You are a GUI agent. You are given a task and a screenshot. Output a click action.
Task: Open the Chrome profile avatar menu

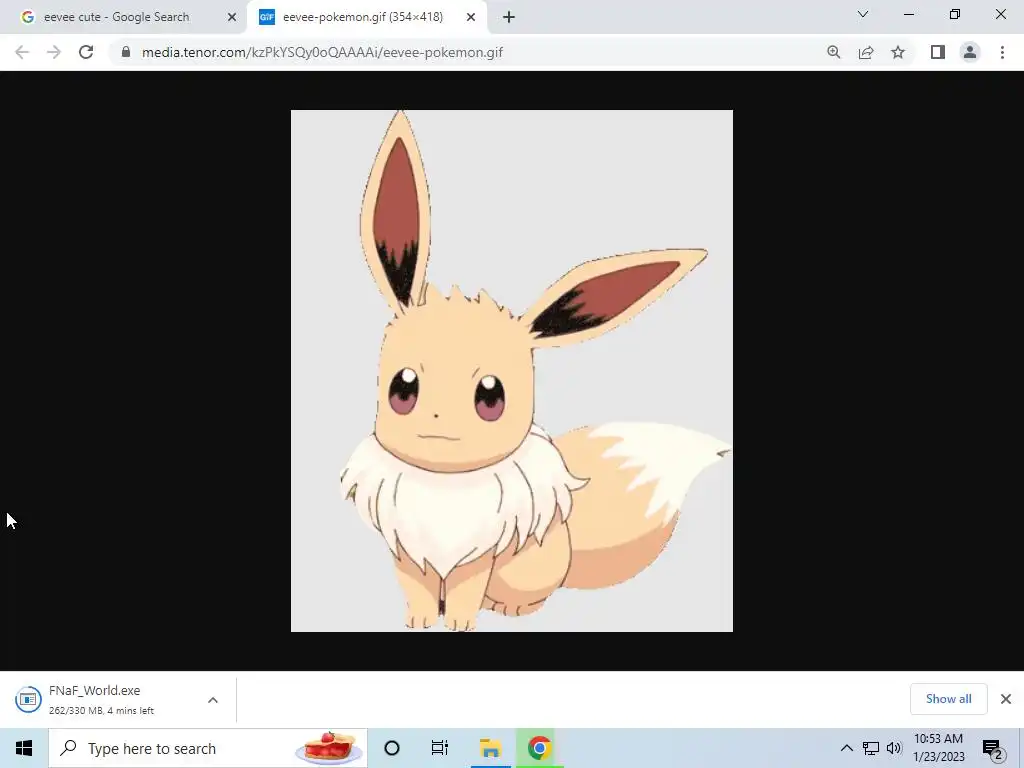(x=970, y=52)
